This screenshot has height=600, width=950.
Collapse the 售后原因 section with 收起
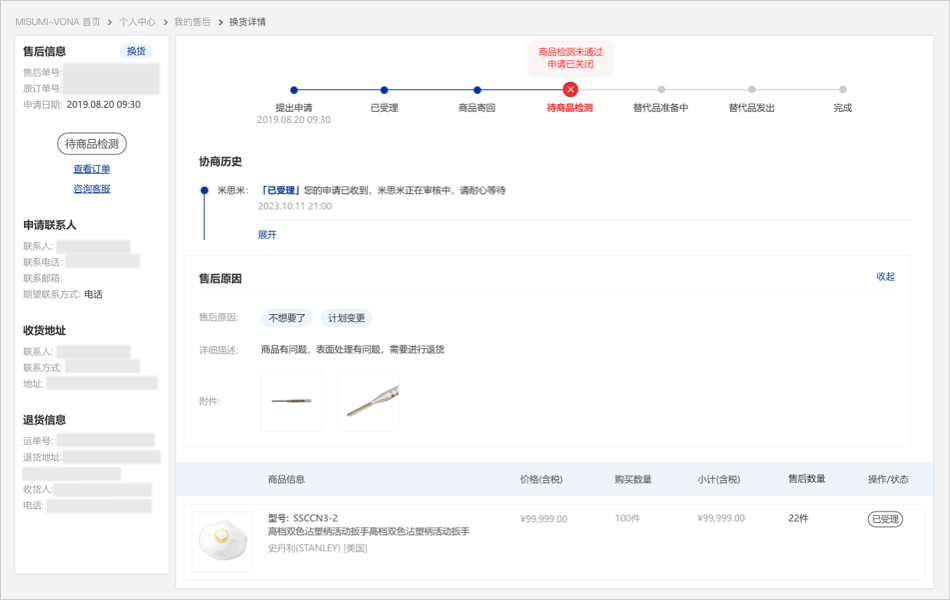(885, 277)
